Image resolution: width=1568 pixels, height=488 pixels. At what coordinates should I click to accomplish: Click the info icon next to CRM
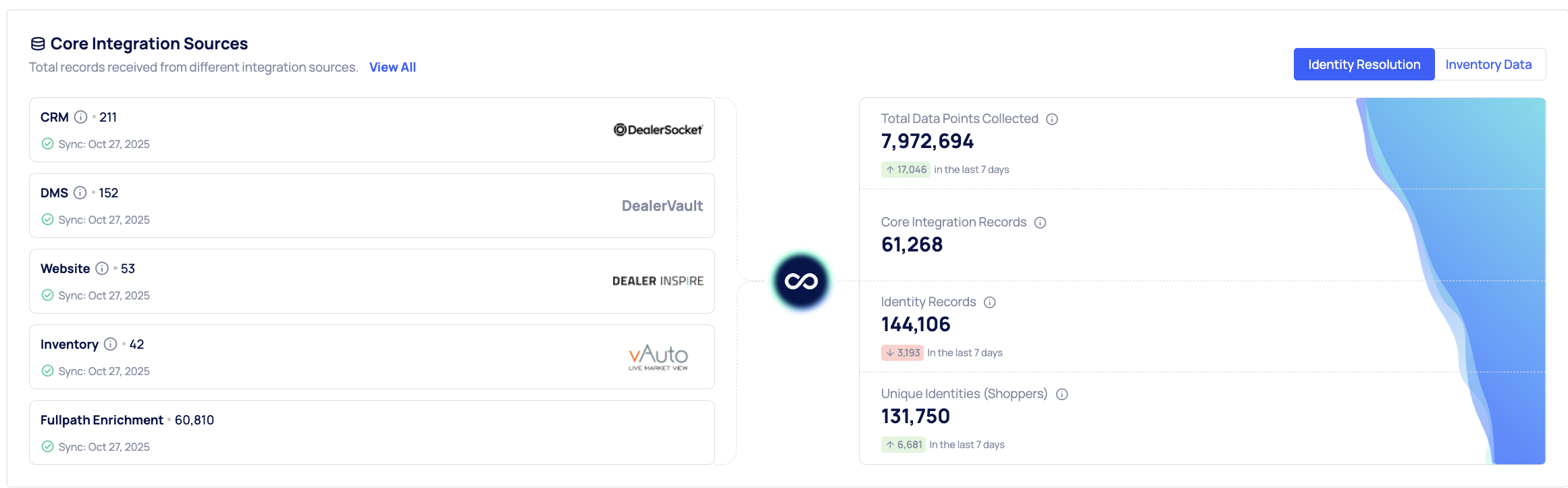pyautogui.click(x=80, y=117)
